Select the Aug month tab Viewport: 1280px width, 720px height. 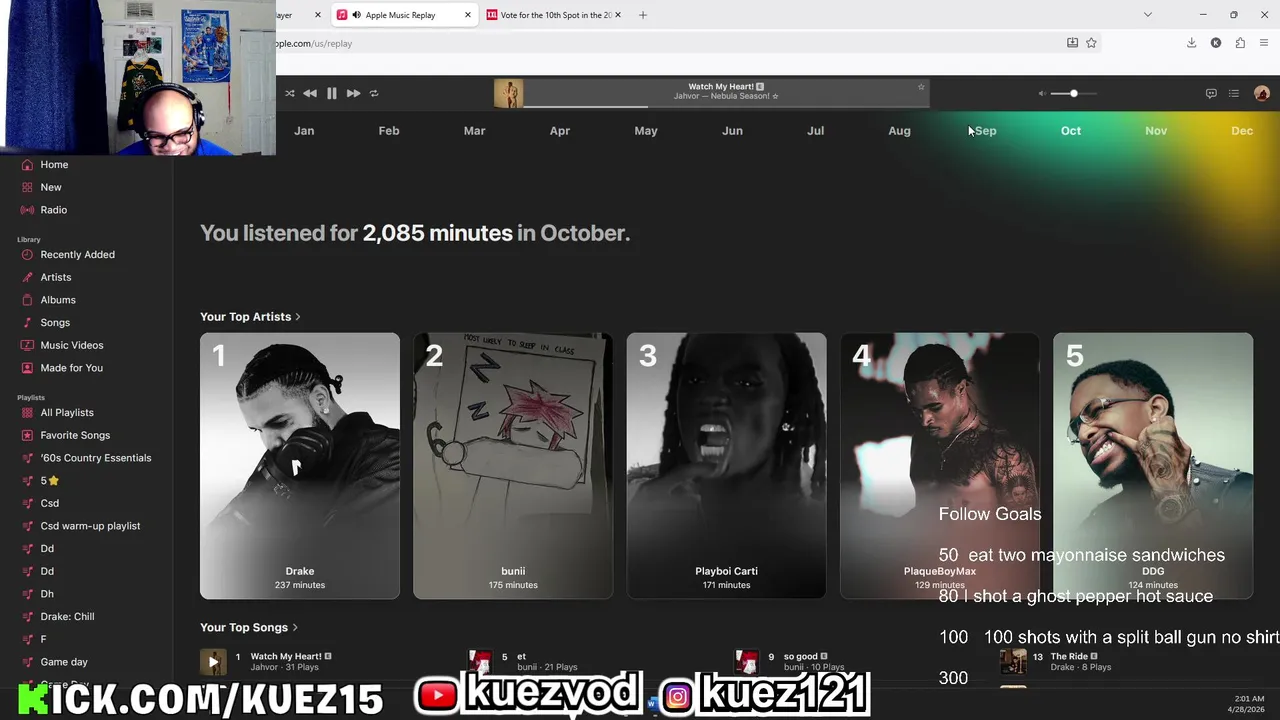pyautogui.click(x=899, y=131)
